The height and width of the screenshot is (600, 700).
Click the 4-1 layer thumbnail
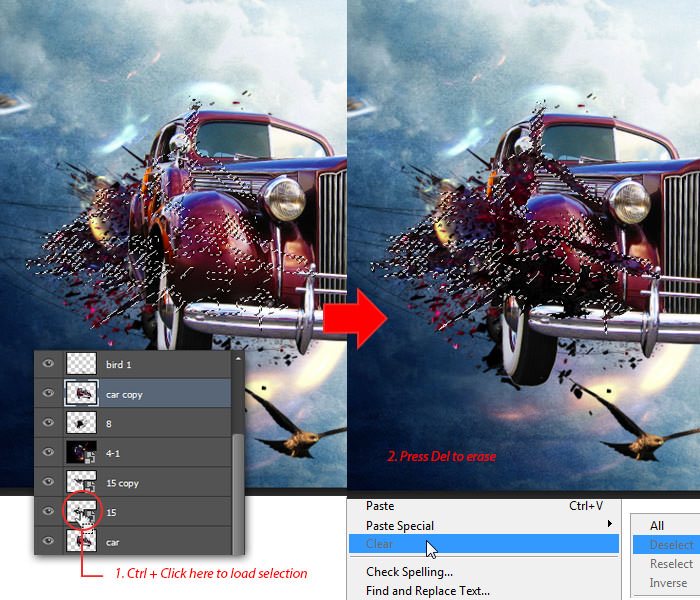point(81,452)
